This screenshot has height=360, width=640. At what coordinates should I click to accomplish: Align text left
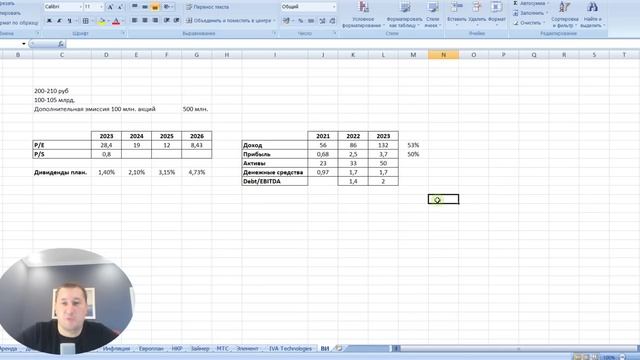pos(135,20)
